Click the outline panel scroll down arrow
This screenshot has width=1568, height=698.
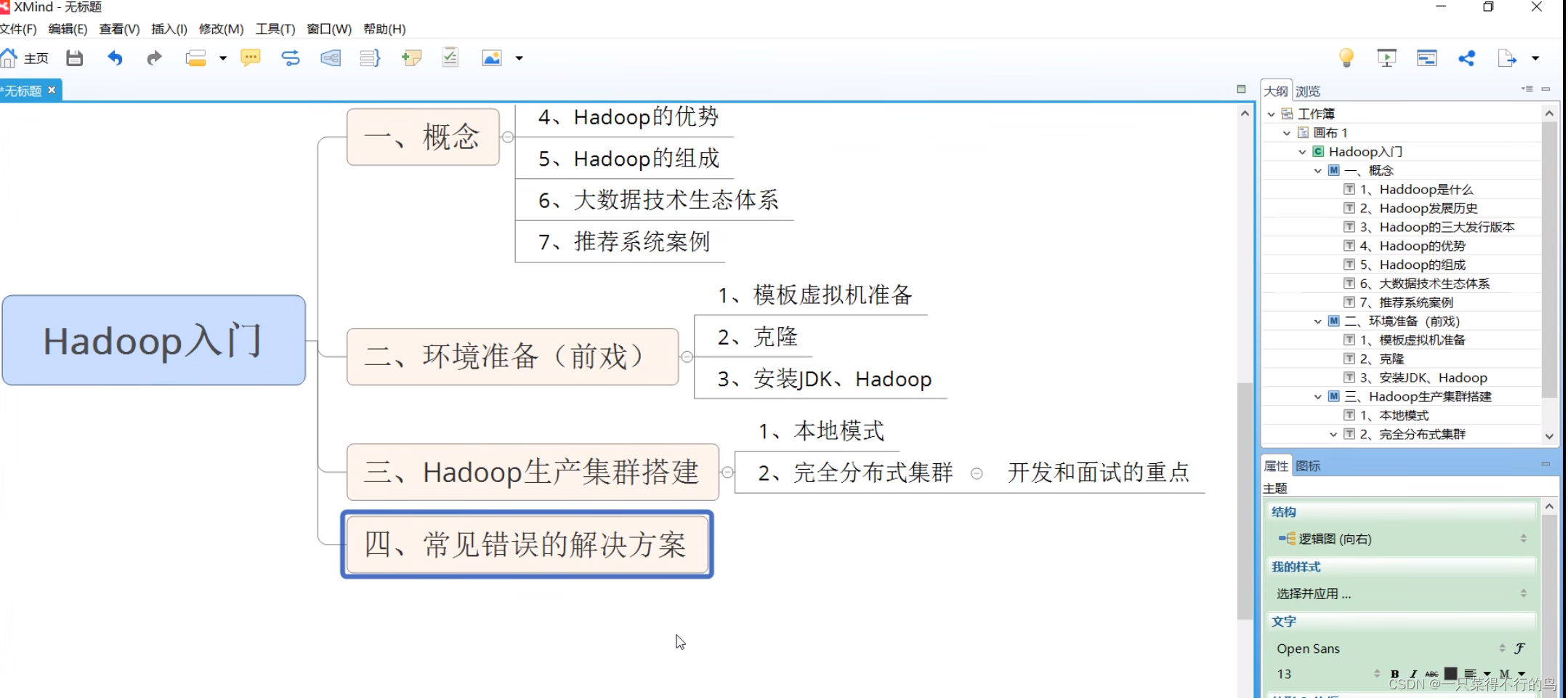[1549, 436]
